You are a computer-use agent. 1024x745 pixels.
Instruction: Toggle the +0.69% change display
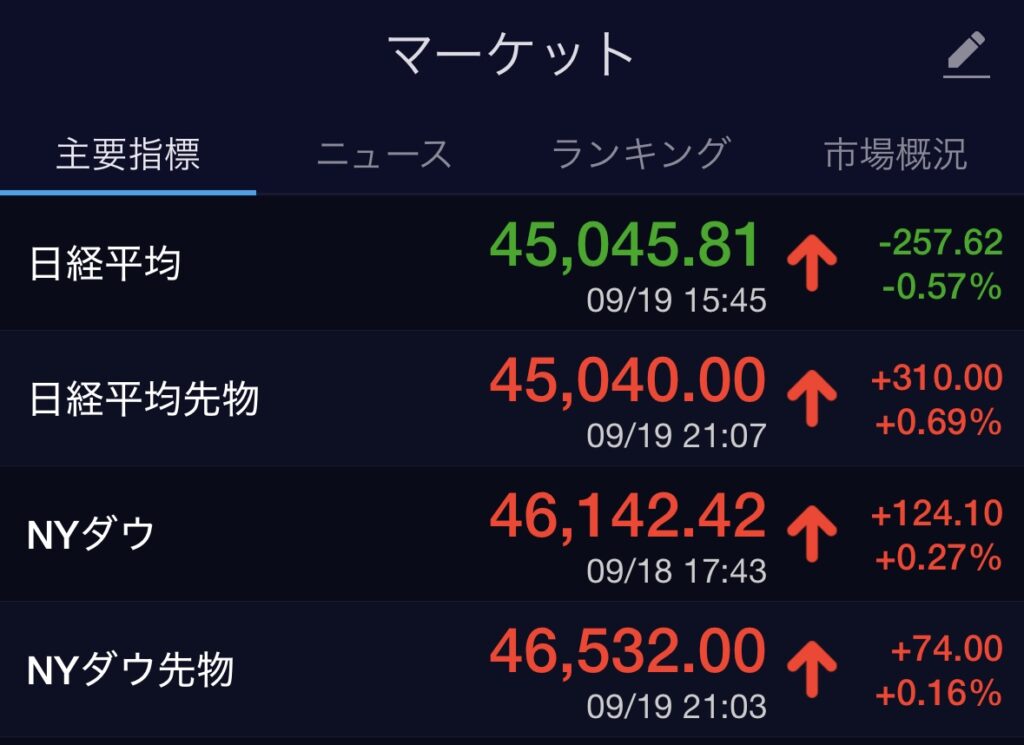click(938, 423)
